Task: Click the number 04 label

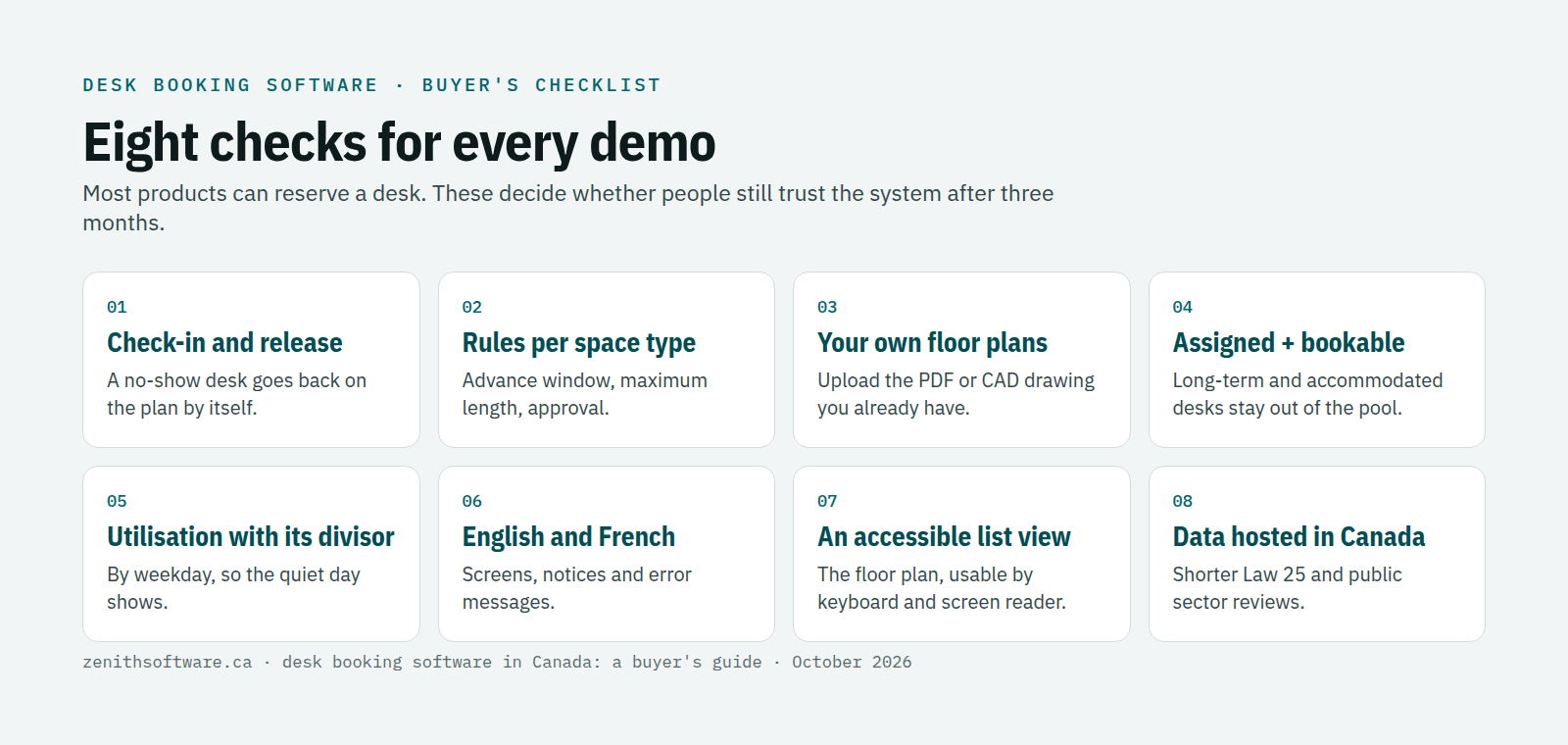Action: coord(1183,307)
